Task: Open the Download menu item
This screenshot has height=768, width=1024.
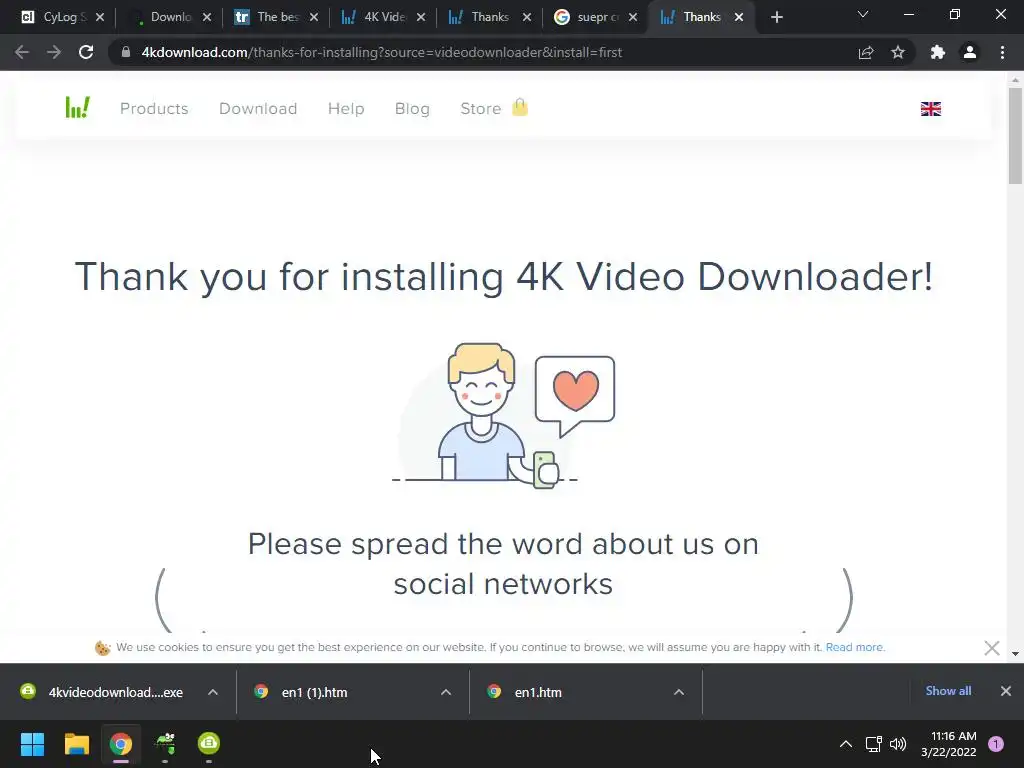Action: (258, 108)
